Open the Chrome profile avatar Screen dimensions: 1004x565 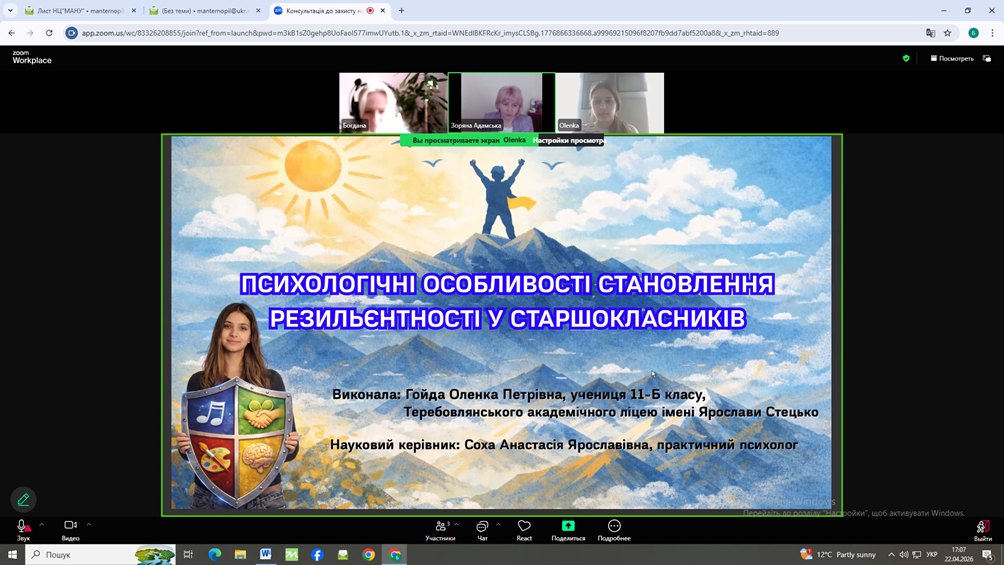[973, 33]
